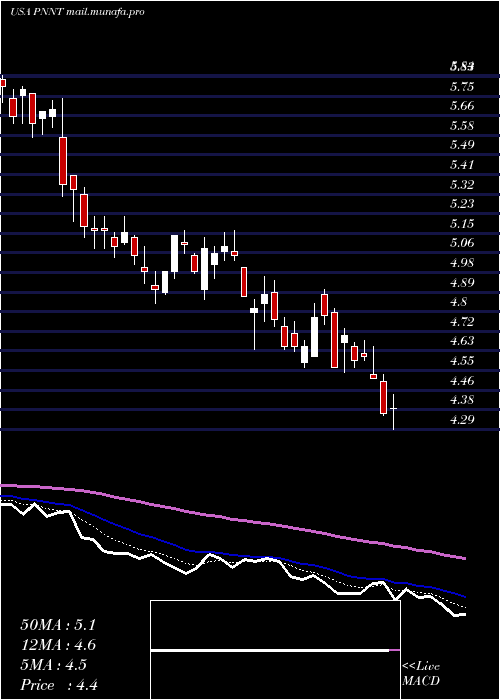This screenshot has height=700, width=500.
Task: Click the 5.06 price axis label
Action: 462,243
